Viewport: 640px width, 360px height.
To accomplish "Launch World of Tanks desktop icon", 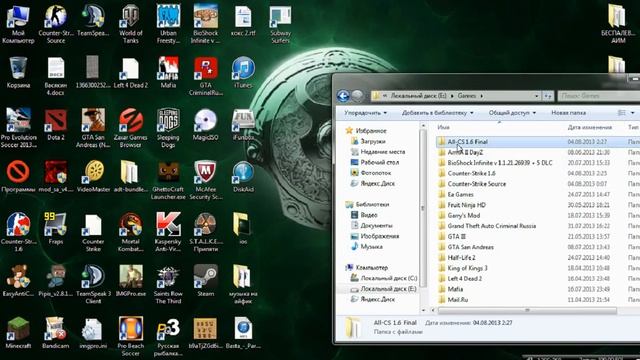I will pos(131,24).
